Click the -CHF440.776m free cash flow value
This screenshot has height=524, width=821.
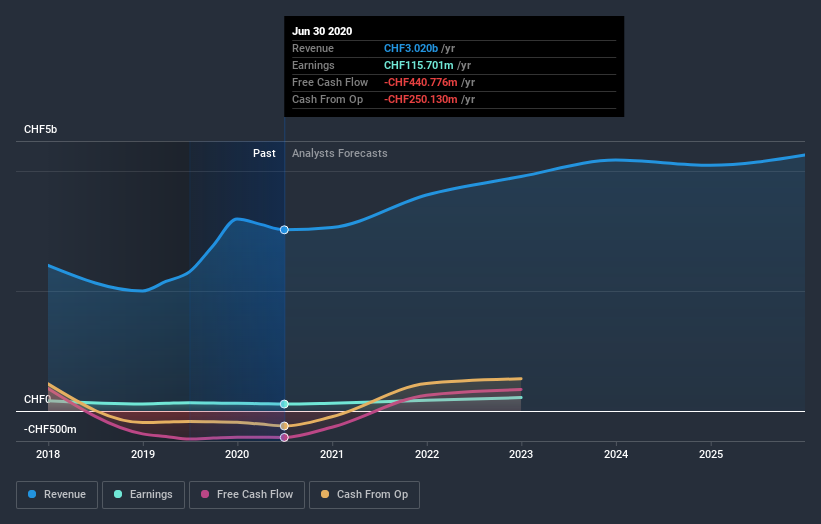point(421,82)
